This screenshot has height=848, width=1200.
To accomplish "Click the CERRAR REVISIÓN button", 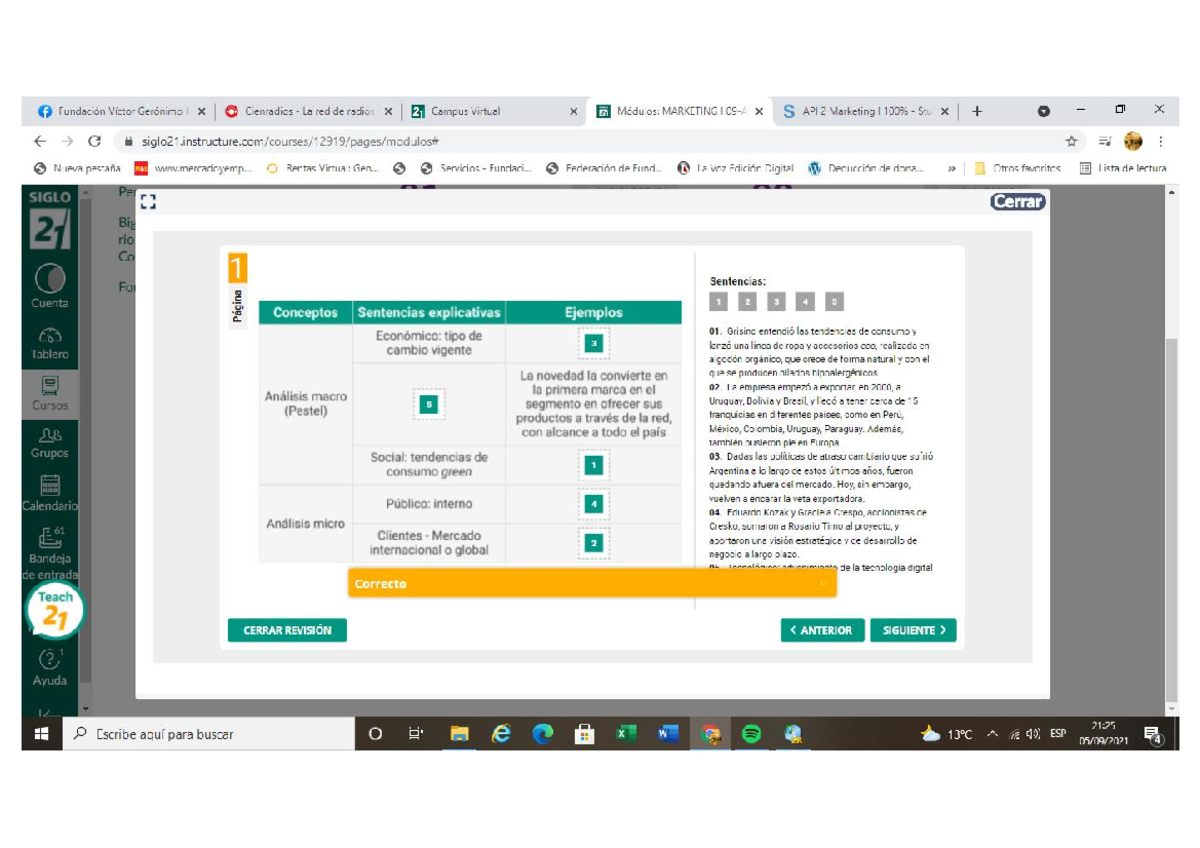I will point(287,630).
